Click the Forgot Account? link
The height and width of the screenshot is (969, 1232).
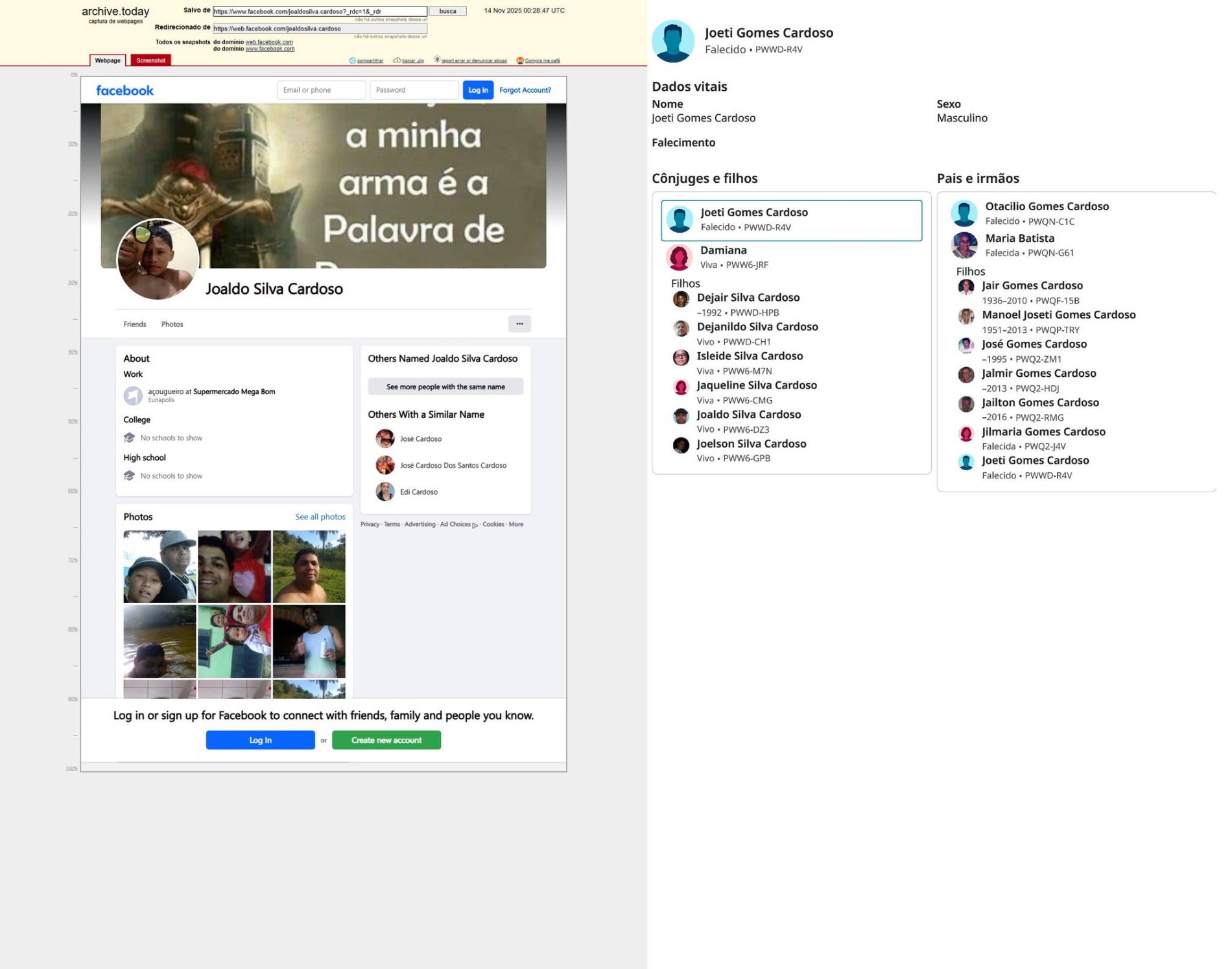pyautogui.click(x=525, y=90)
